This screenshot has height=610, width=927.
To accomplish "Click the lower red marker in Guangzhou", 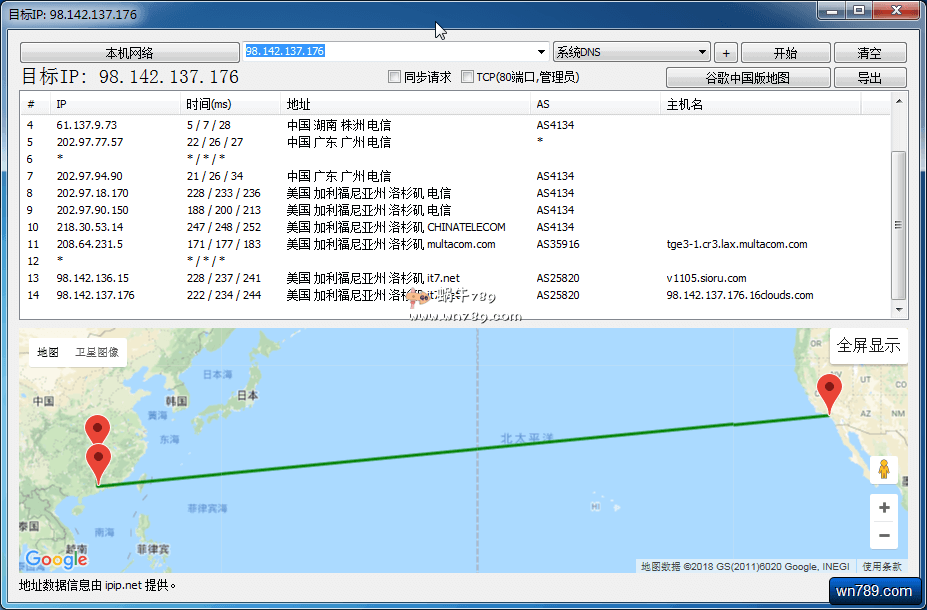I will (x=98, y=463).
